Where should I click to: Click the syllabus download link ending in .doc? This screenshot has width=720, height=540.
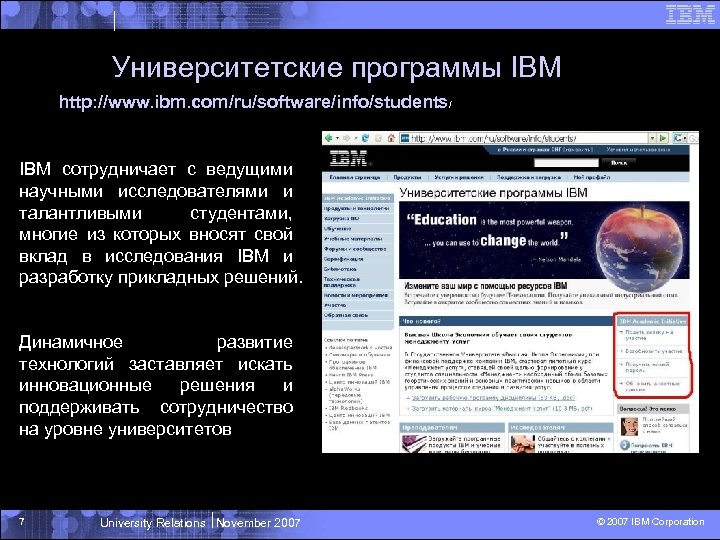(x=493, y=398)
